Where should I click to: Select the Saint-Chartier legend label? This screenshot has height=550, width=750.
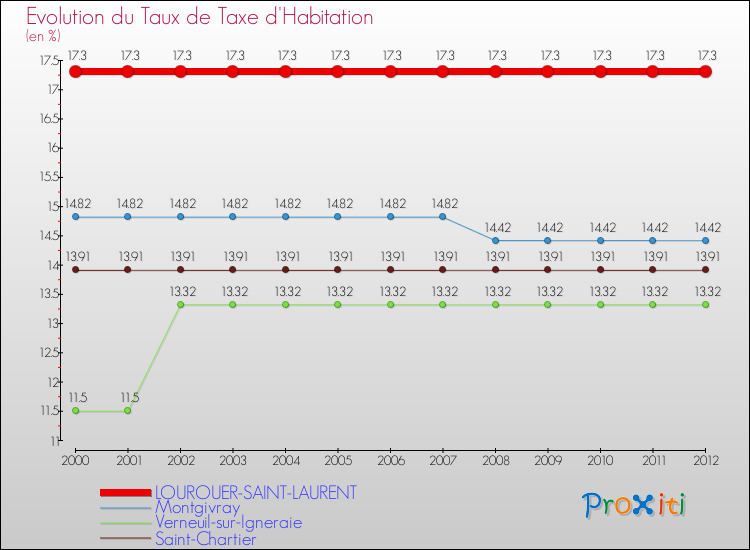click(206, 539)
